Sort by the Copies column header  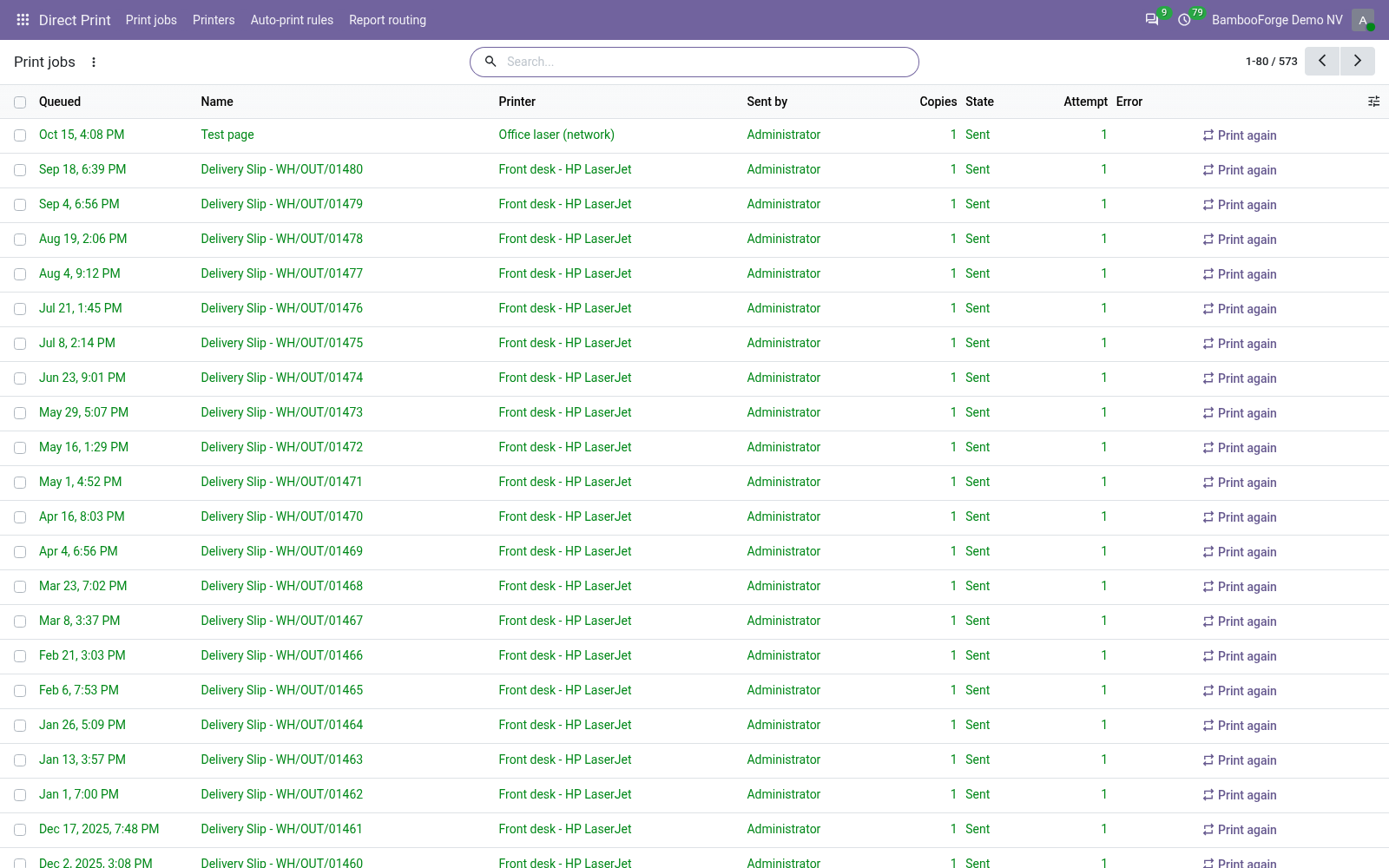point(938,102)
